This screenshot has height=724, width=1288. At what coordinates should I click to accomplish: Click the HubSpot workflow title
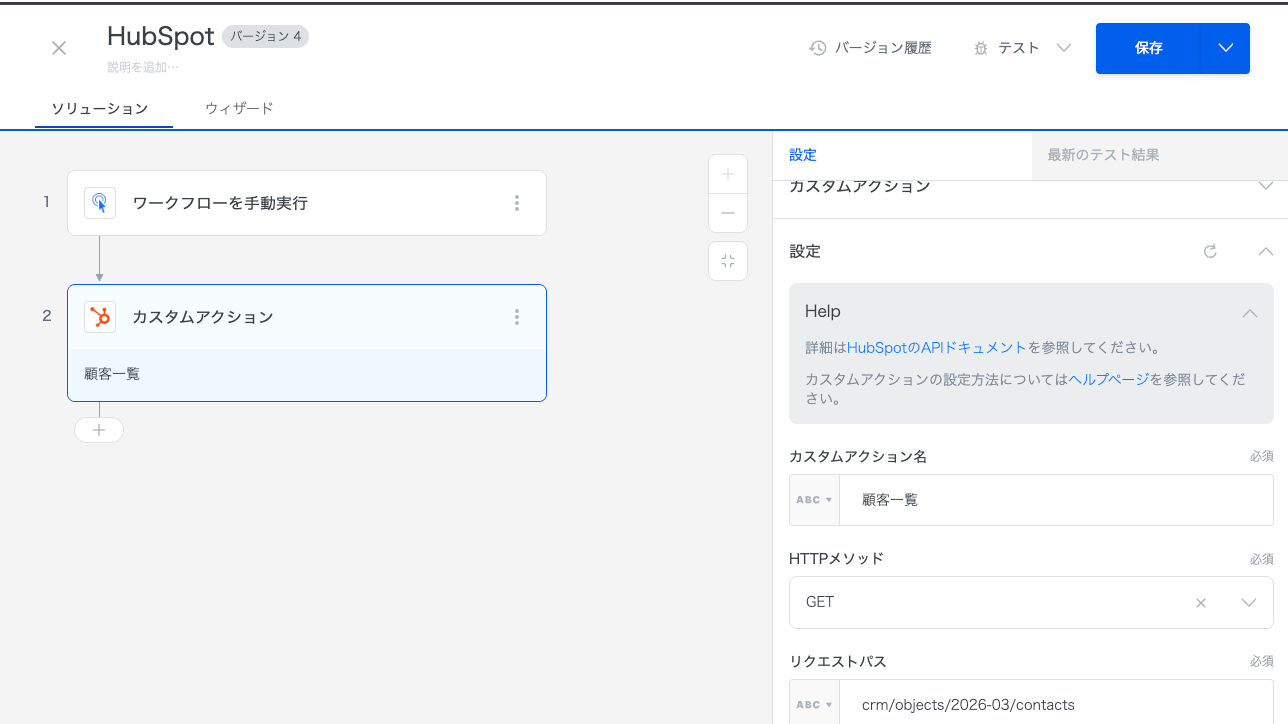(x=161, y=36)
